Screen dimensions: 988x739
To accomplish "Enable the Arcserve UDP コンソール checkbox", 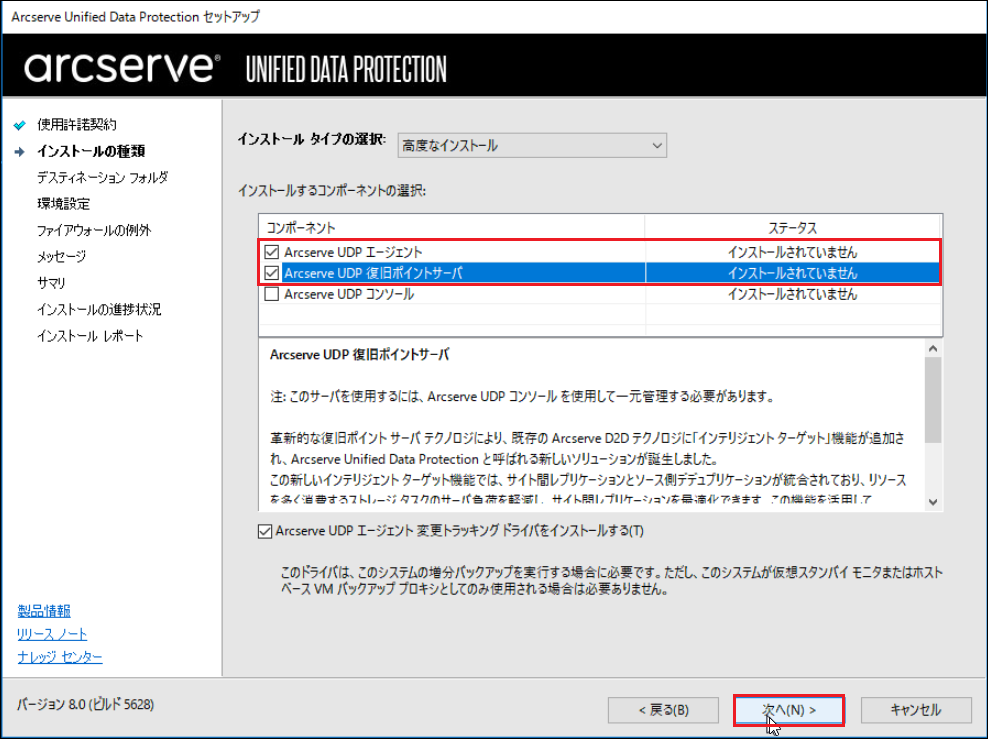I will click(x=272, y=294).
